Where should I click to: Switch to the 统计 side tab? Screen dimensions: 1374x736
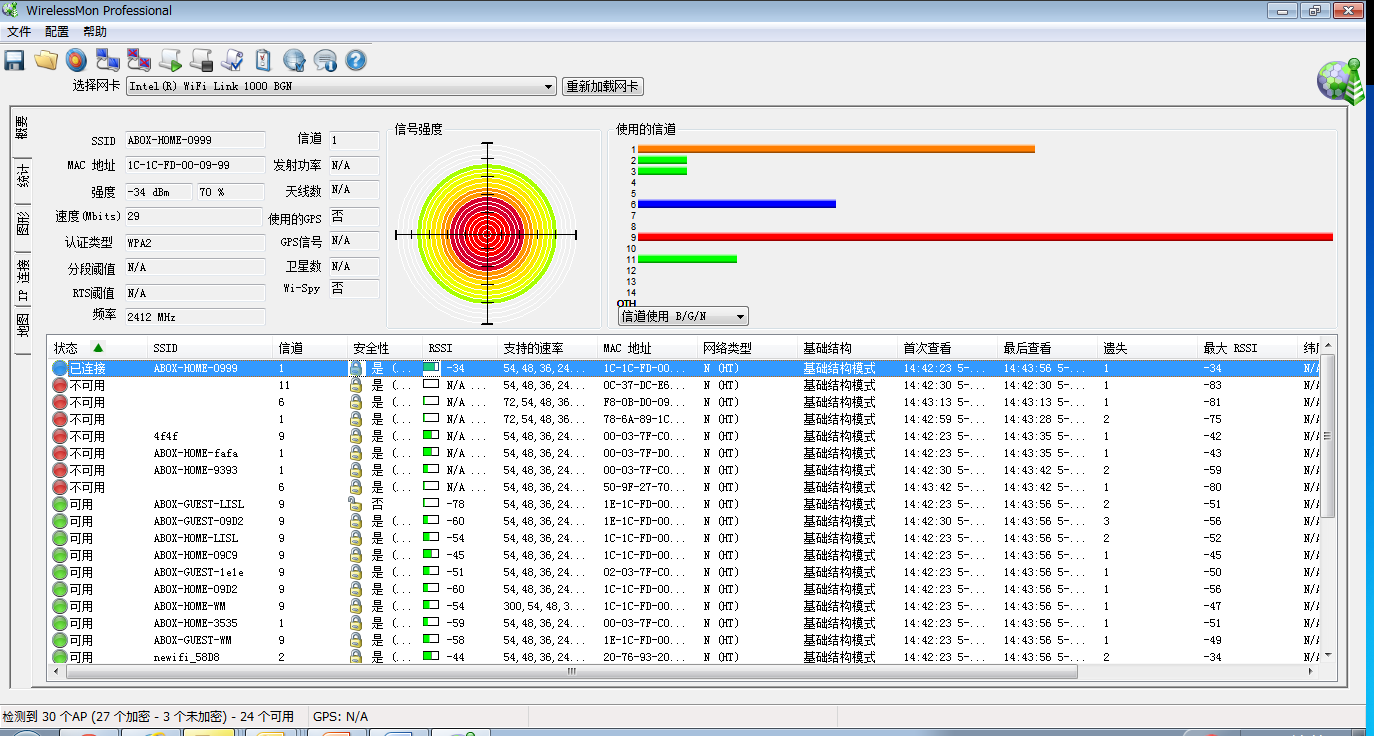[x=22, y=177]
